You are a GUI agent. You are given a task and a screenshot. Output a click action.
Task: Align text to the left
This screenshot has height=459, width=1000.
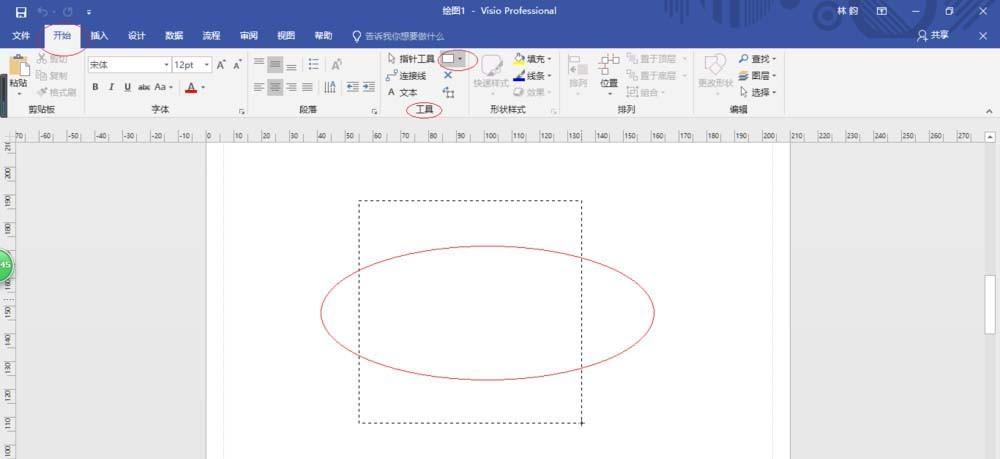pos(259,87)
